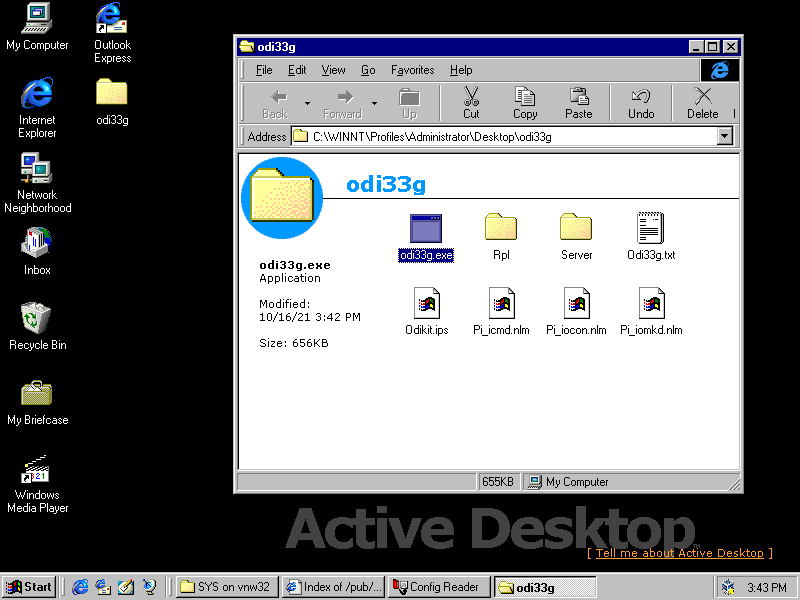
Task: Click the 10/16/21 3:42 PM modified date text
Action: click(310, 317)
